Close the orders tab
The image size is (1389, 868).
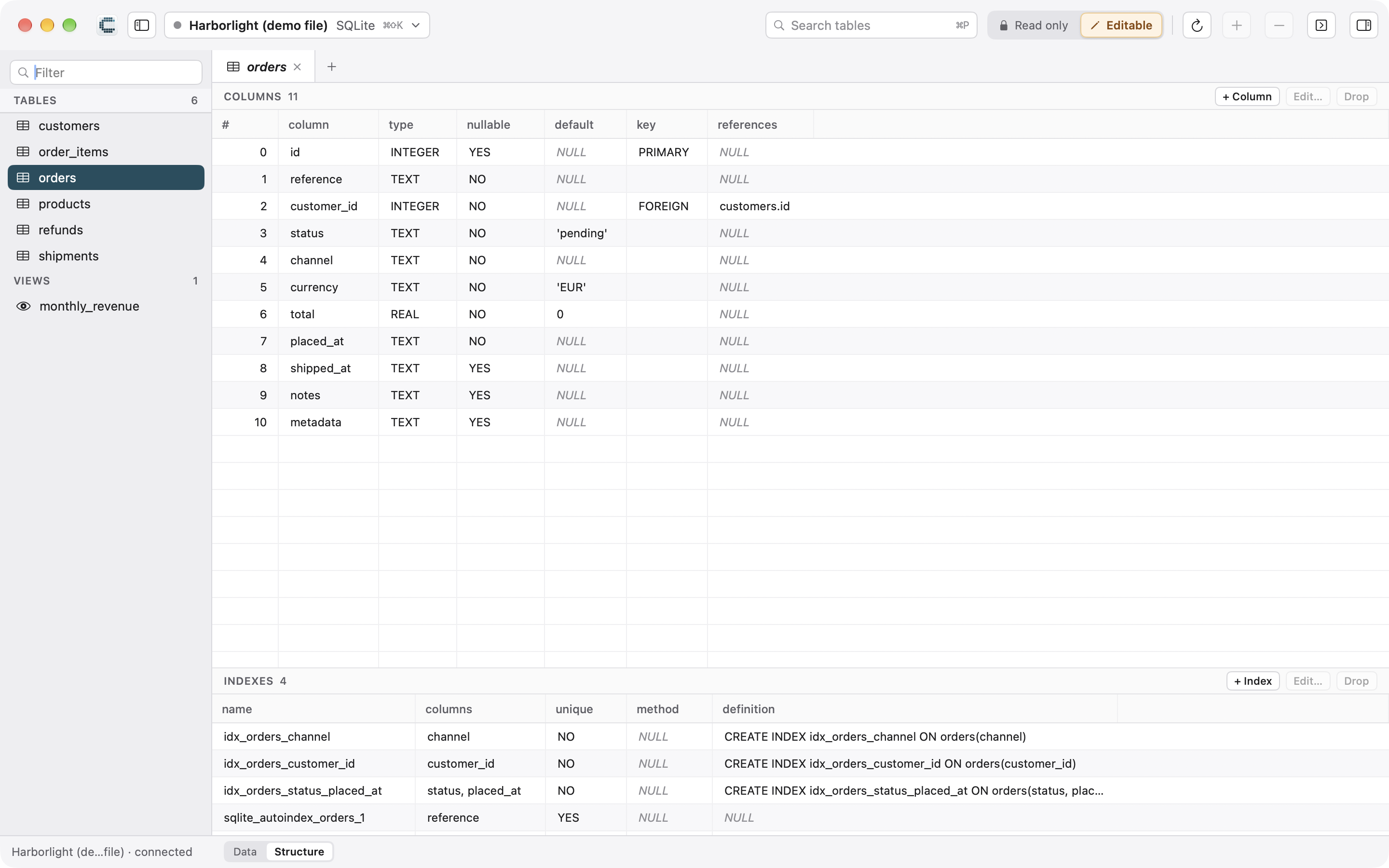(x=297, y=67)
